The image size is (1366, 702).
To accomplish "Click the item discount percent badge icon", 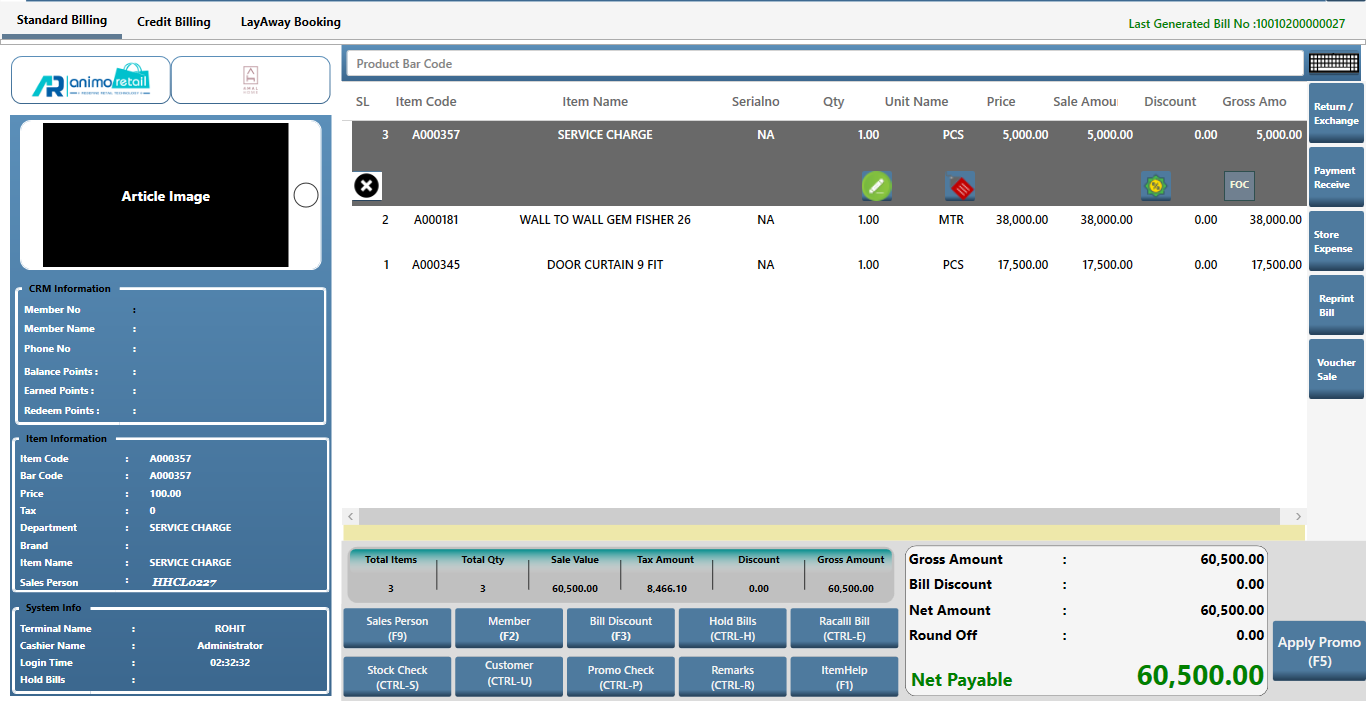I will coord(1156,185).
